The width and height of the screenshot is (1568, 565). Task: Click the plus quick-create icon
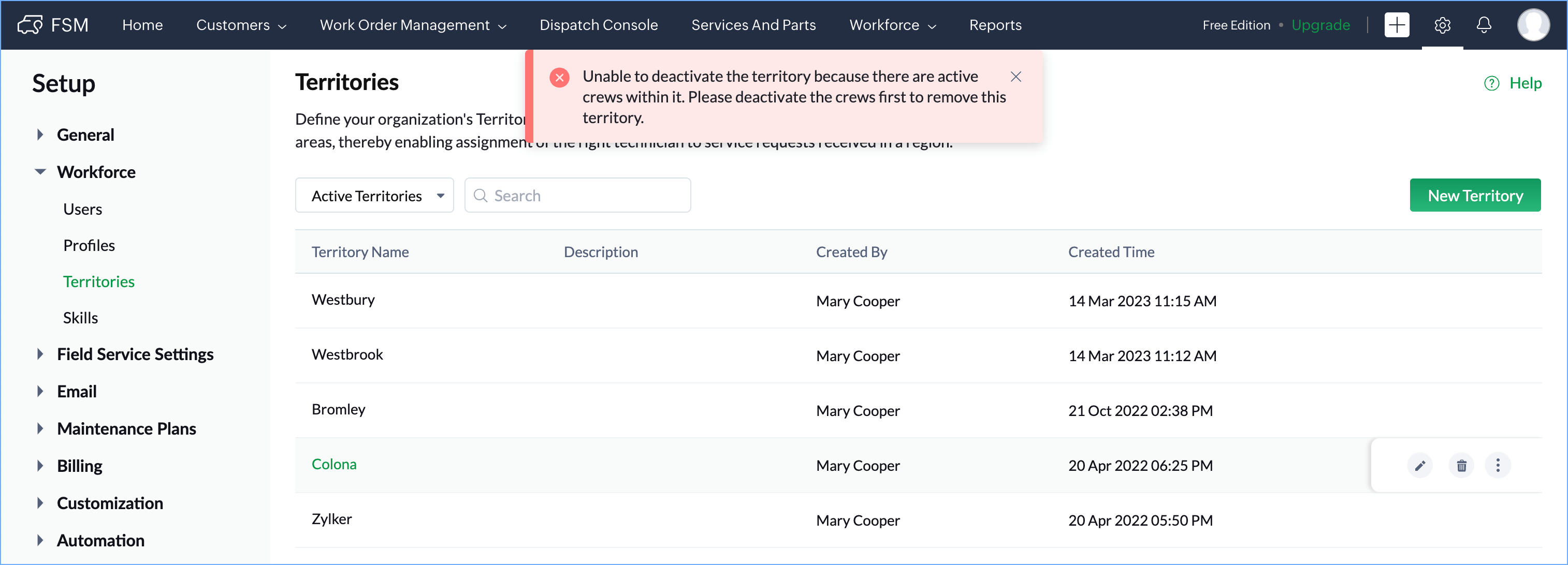[x=1397, y=25]
